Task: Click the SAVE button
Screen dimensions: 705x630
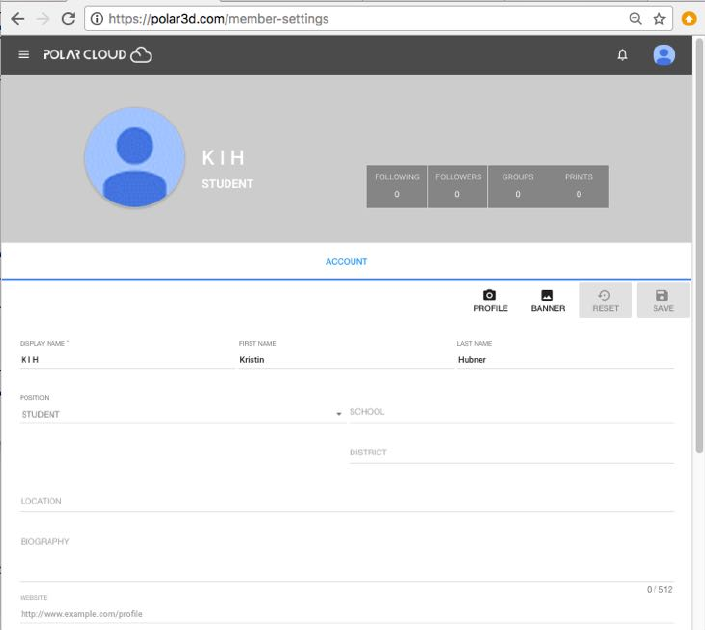Action: pyautogui.click(x=663, y=300)
